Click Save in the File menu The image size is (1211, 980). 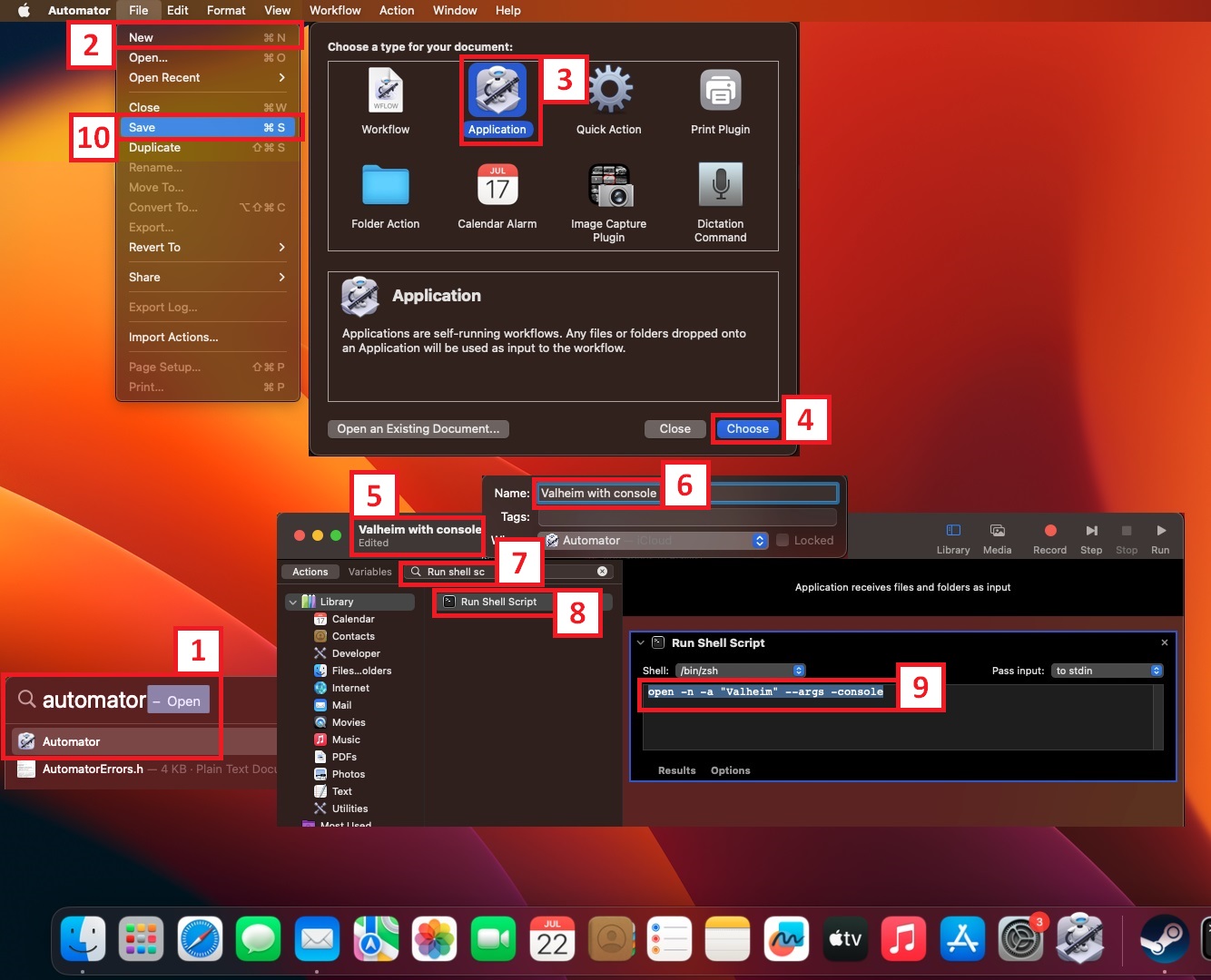click(x=207, y=128)
